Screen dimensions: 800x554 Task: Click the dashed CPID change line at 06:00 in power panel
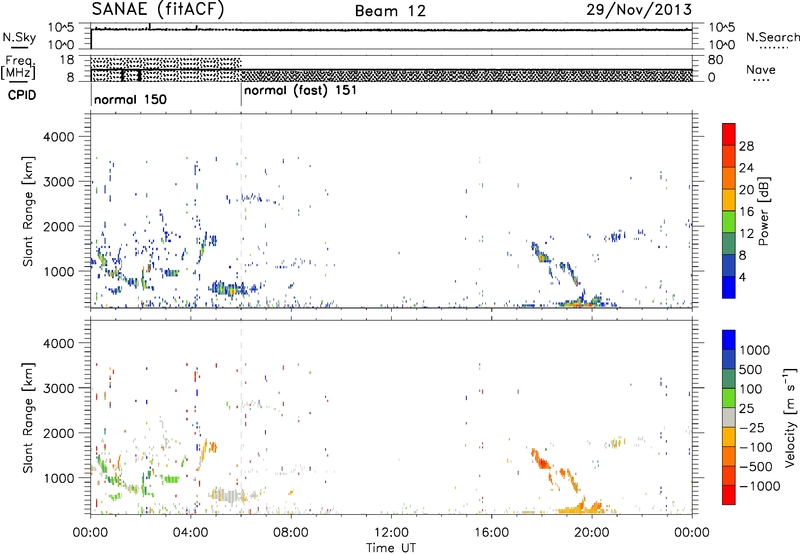pos(241,211)
